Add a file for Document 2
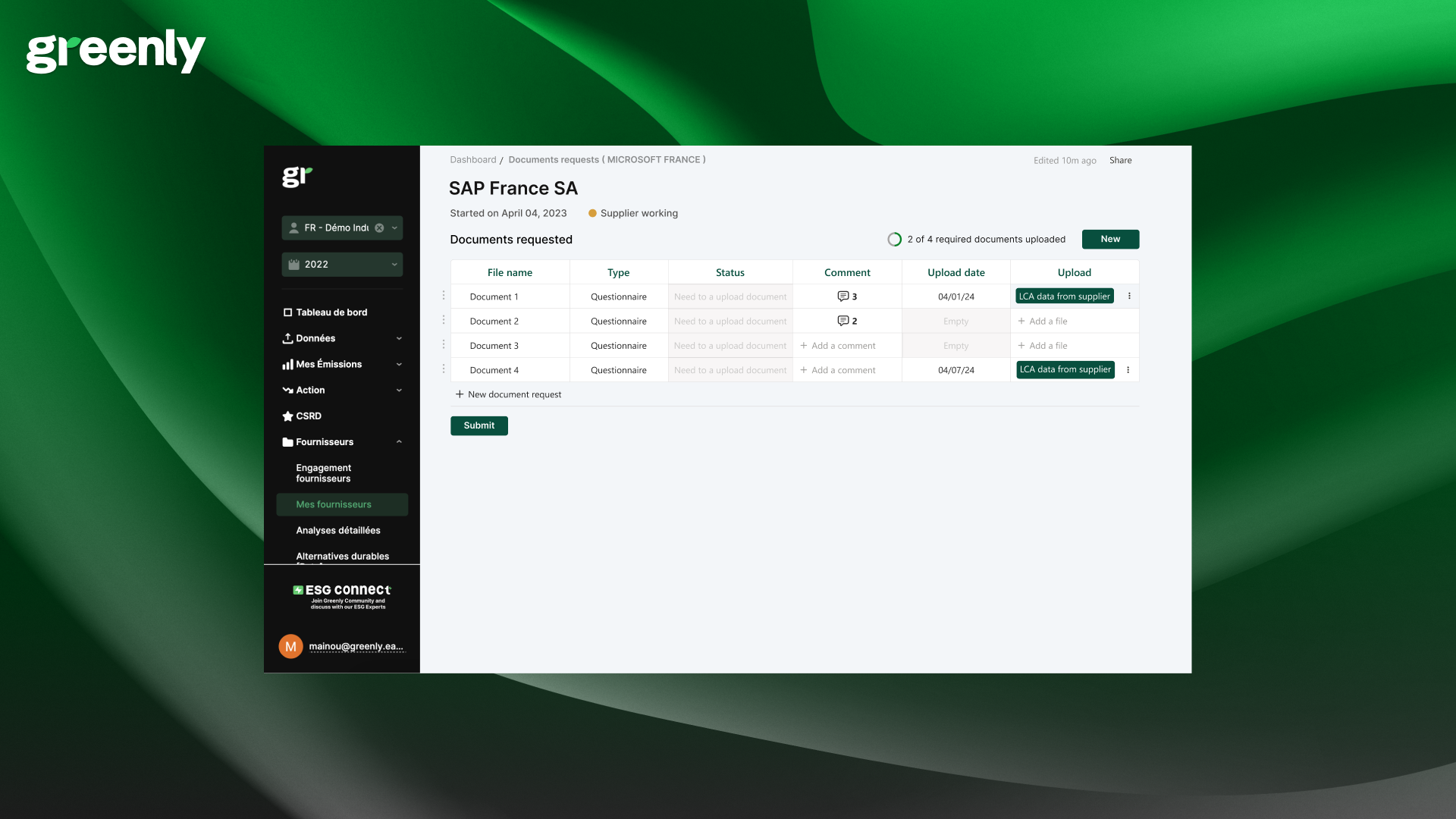This screenshot has width=1456, height=819. point(1043,322)
